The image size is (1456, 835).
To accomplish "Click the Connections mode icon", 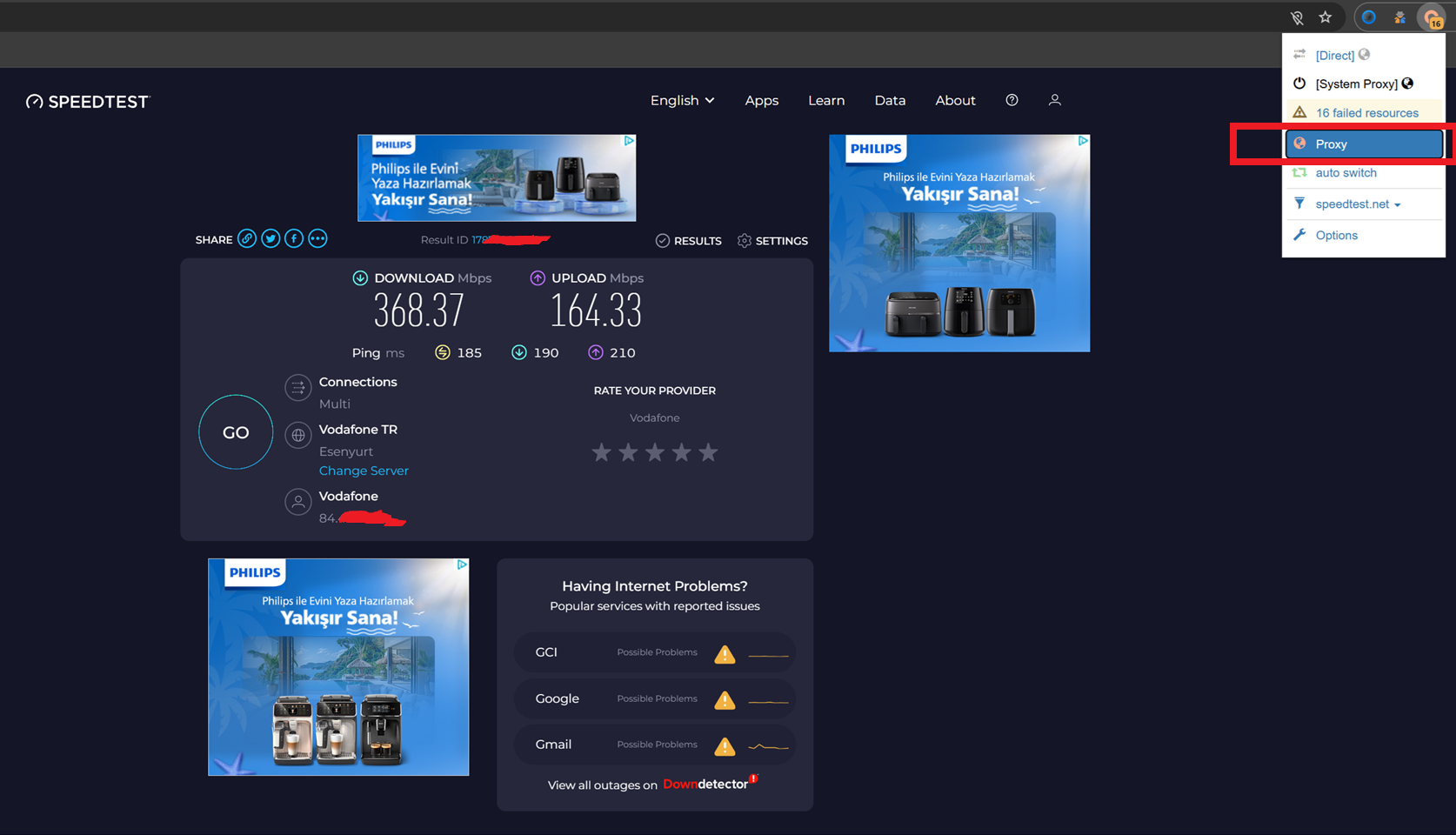I will click(298, 388).
